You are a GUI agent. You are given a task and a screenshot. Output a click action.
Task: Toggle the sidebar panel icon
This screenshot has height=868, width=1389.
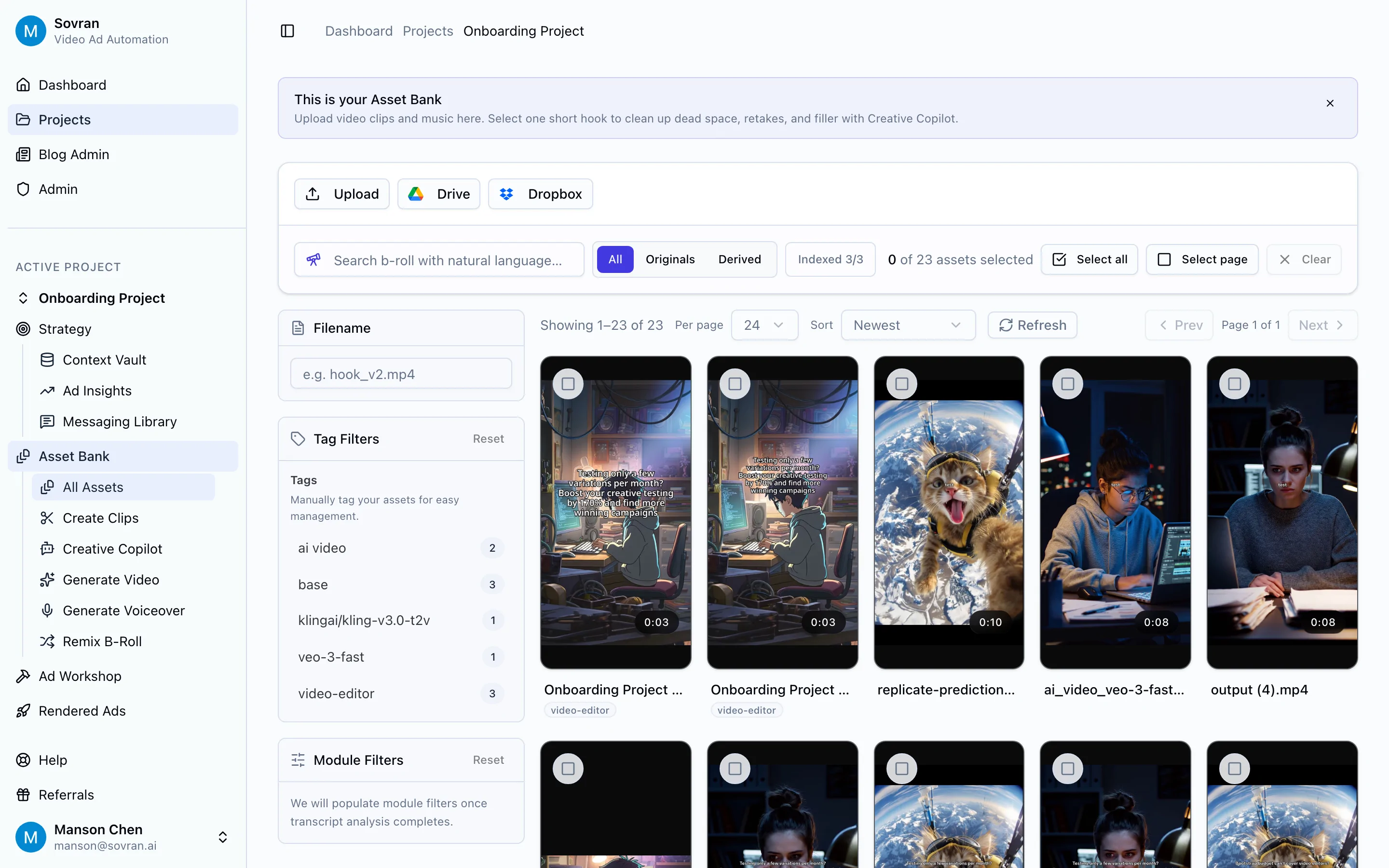pyautogui.click(x=287, y=31)
